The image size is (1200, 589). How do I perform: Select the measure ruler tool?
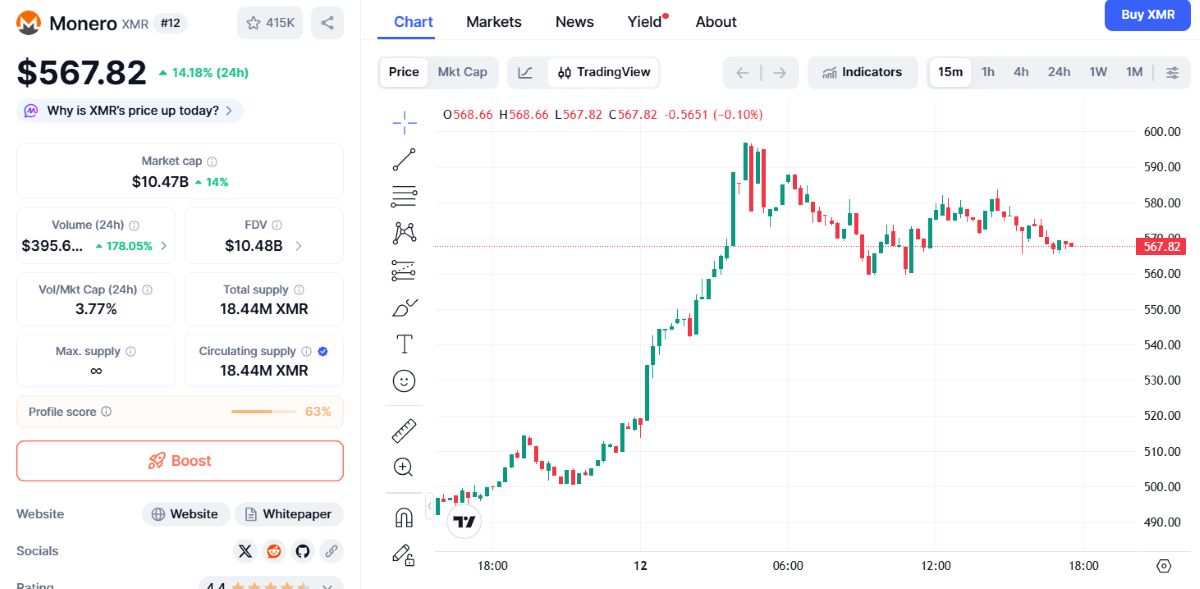(x=404, y=428)
